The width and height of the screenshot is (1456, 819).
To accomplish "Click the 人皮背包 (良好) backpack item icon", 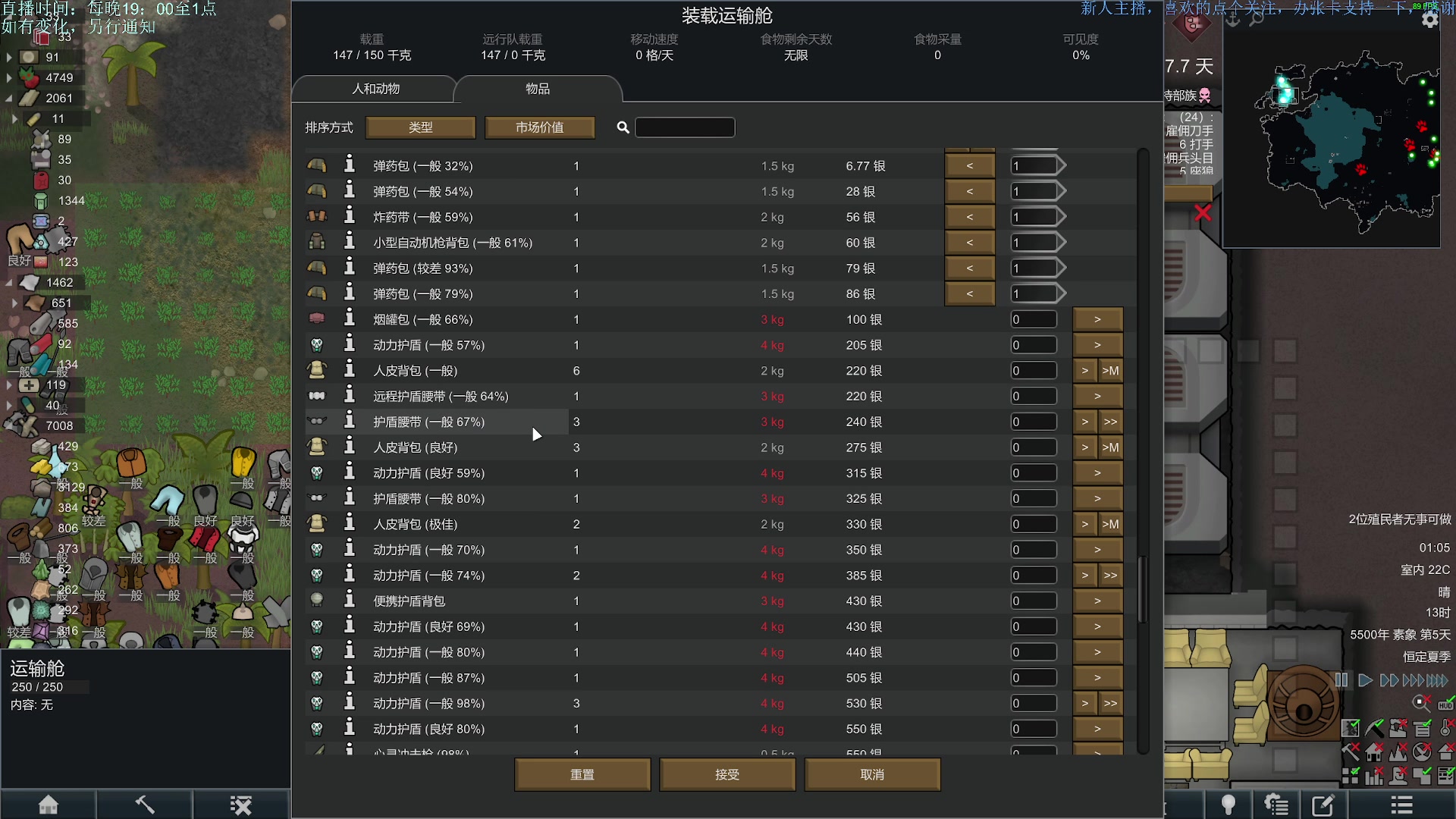I will pos(317,447).
